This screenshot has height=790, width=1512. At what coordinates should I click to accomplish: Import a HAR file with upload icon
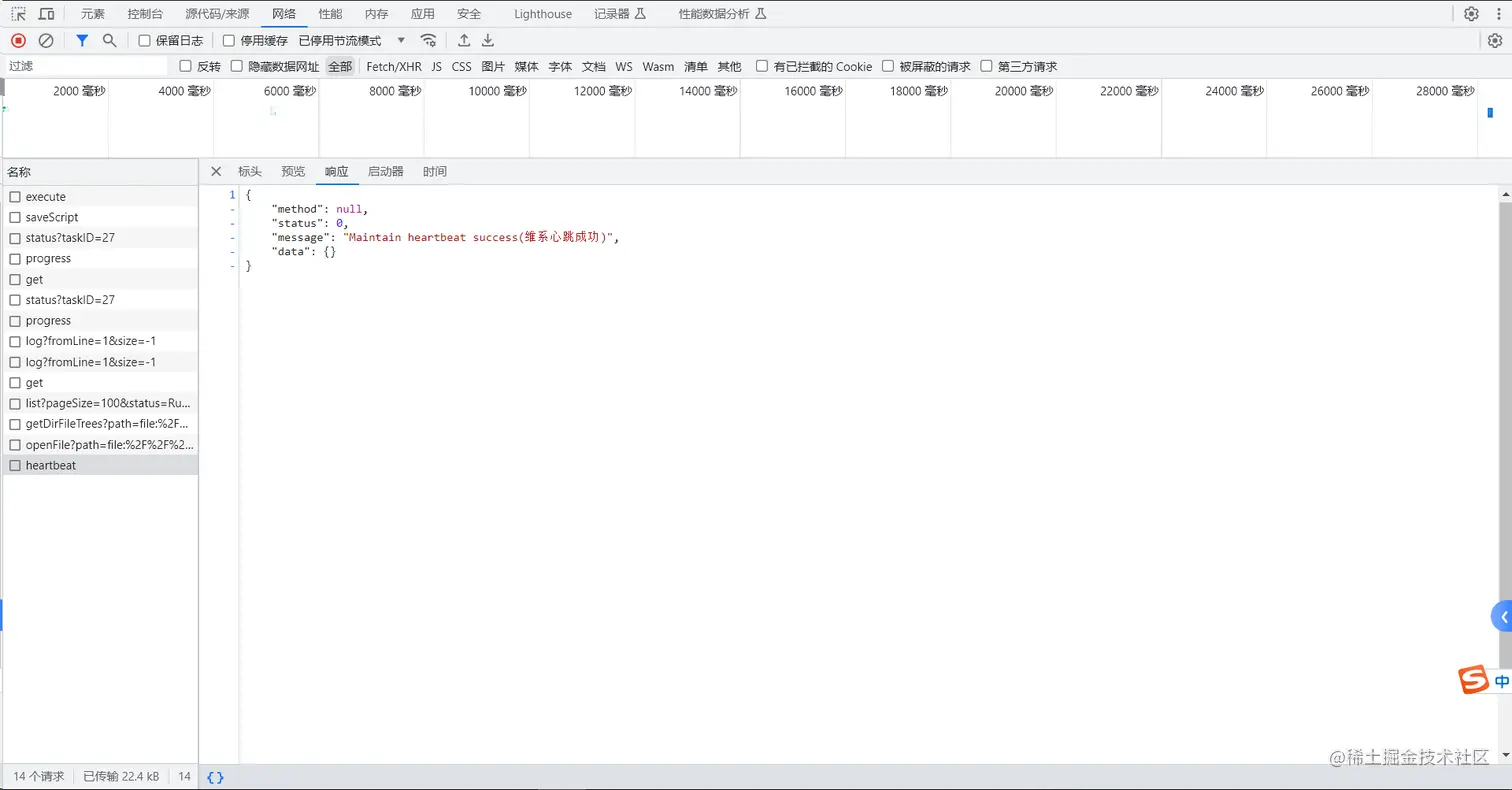[464, 41]
